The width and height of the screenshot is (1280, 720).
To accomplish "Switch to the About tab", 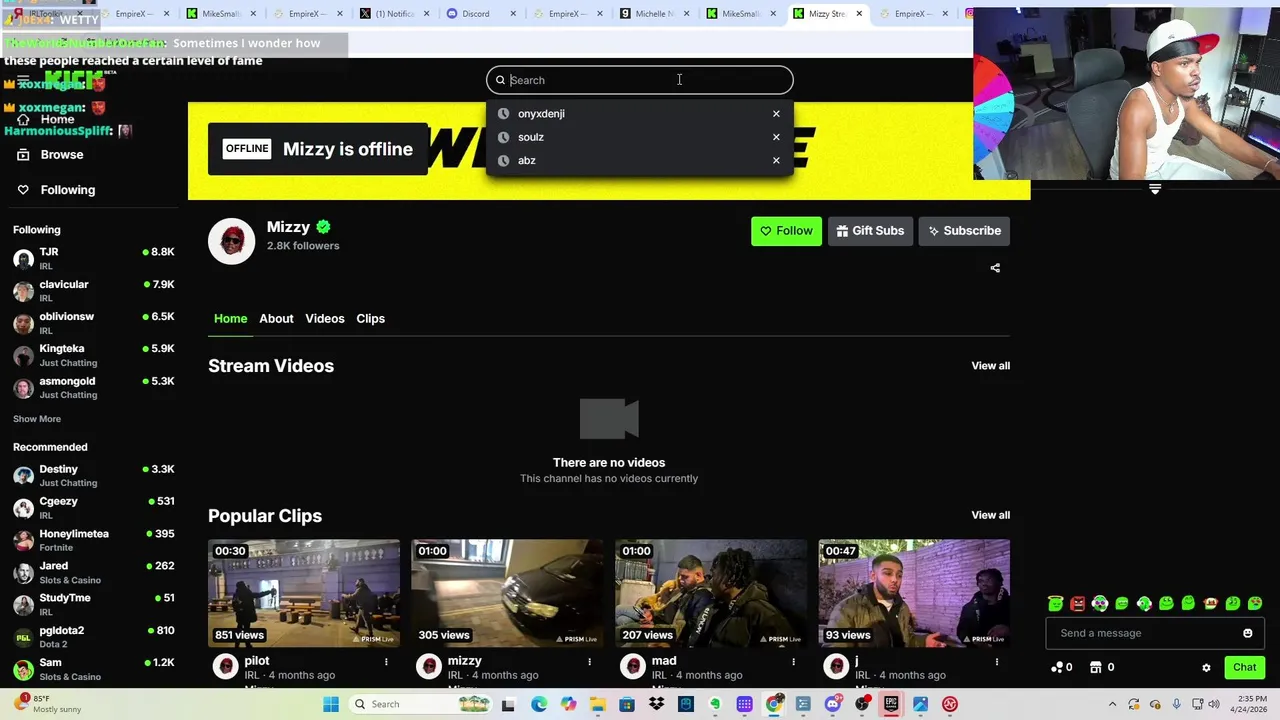I will [x=276, y=318].
